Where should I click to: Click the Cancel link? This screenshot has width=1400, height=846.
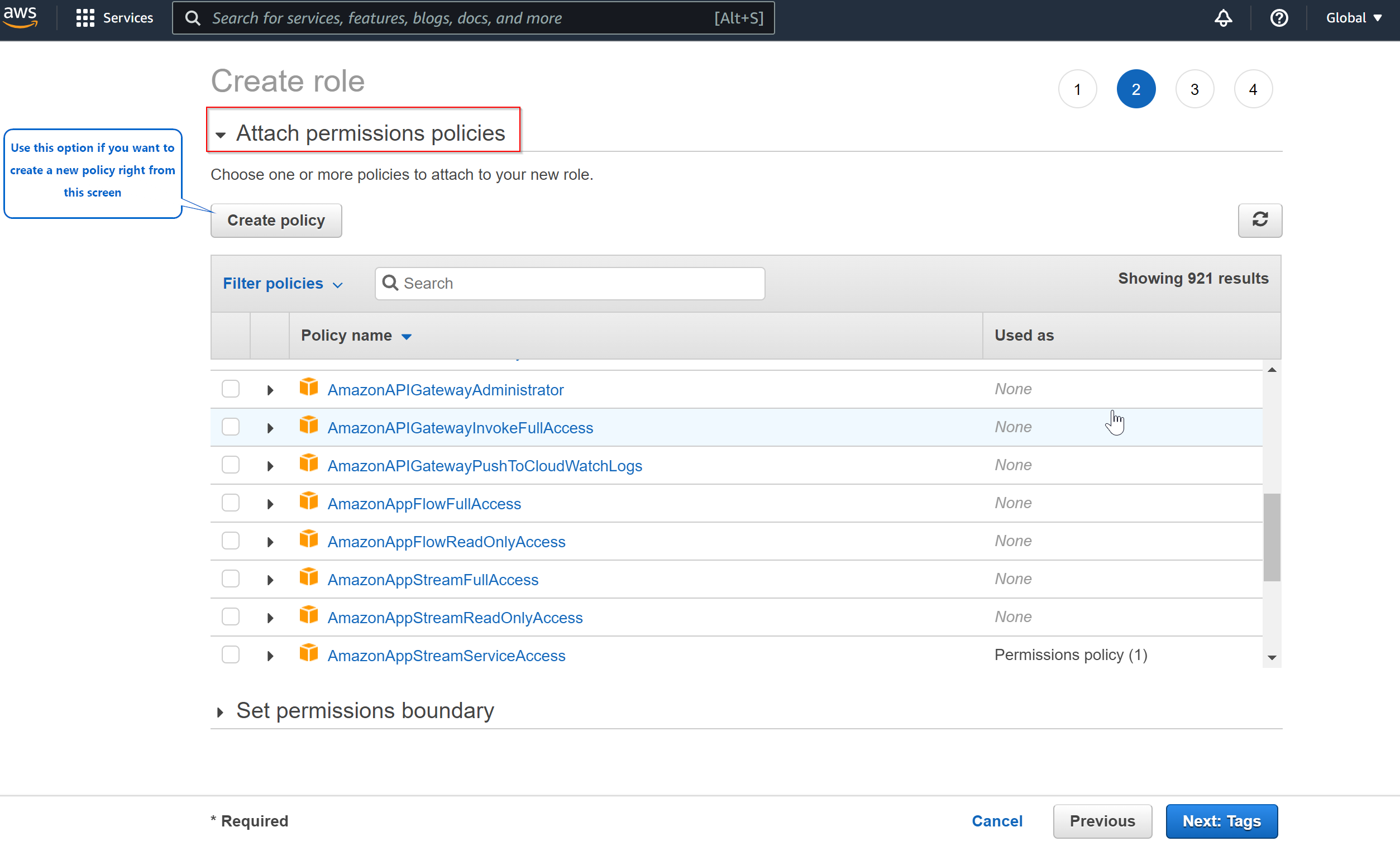point(997,820)
